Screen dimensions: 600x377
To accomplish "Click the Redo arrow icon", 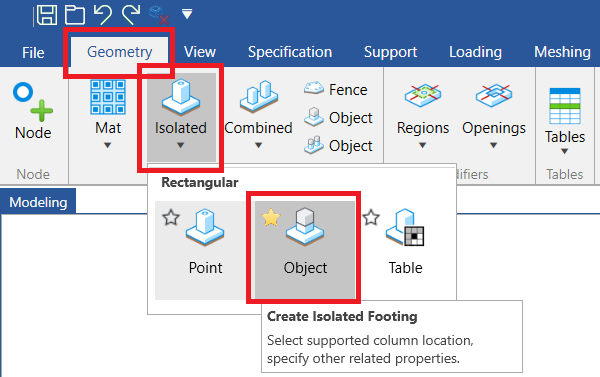I will tap(131, 15).
